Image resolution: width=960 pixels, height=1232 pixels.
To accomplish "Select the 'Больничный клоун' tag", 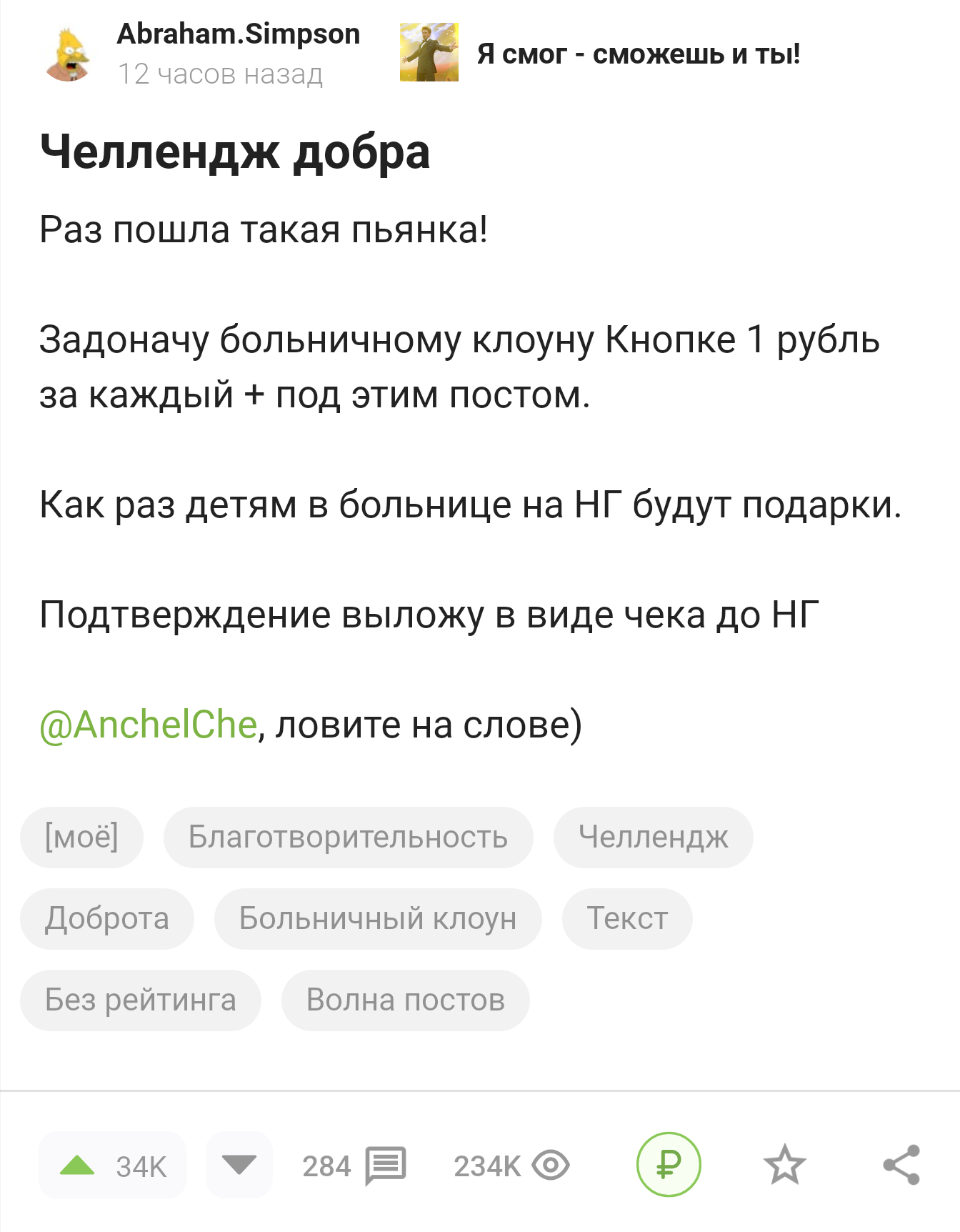I will pos(378,918).
